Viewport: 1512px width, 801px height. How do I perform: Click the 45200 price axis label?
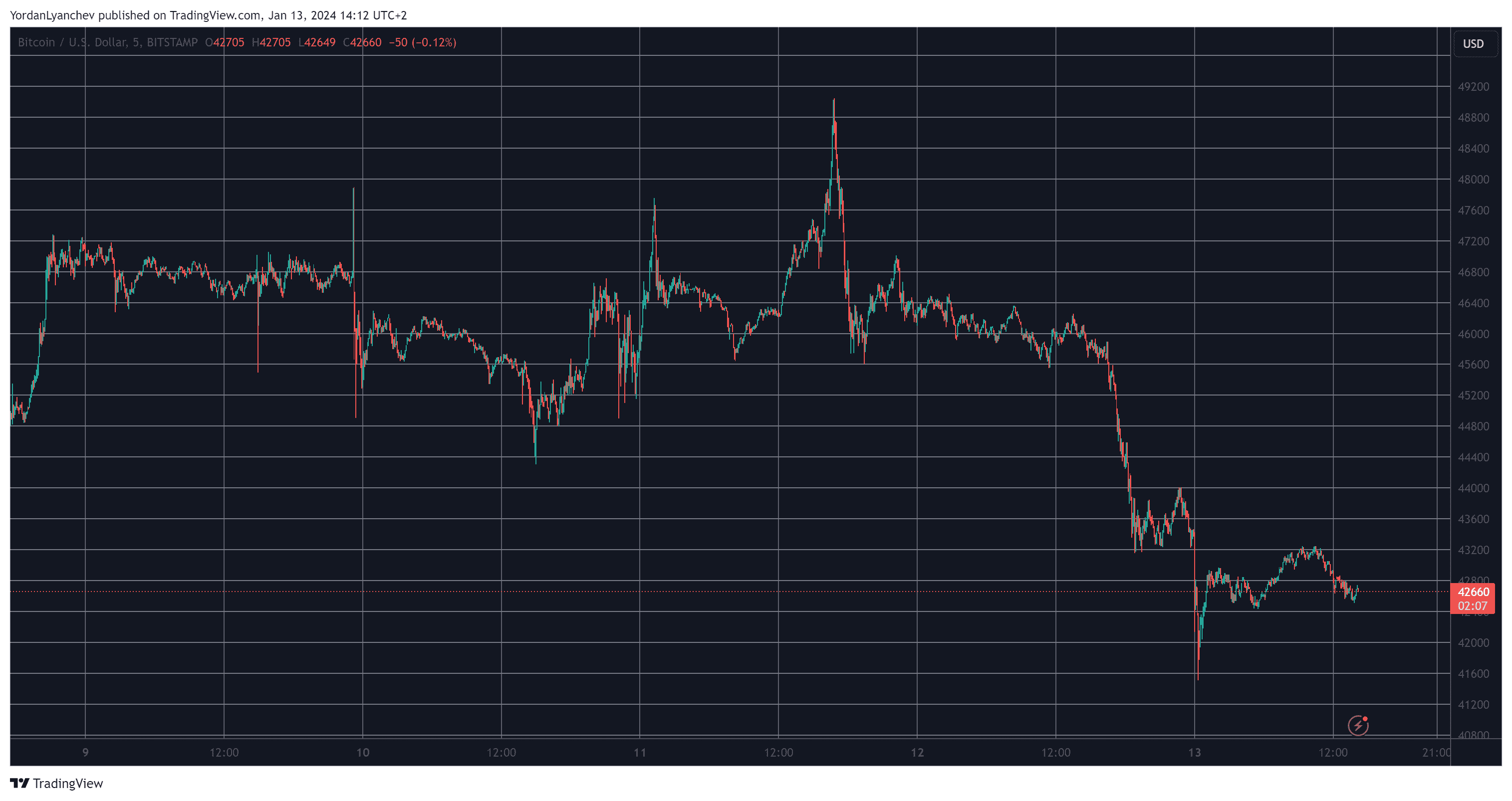1473,396
